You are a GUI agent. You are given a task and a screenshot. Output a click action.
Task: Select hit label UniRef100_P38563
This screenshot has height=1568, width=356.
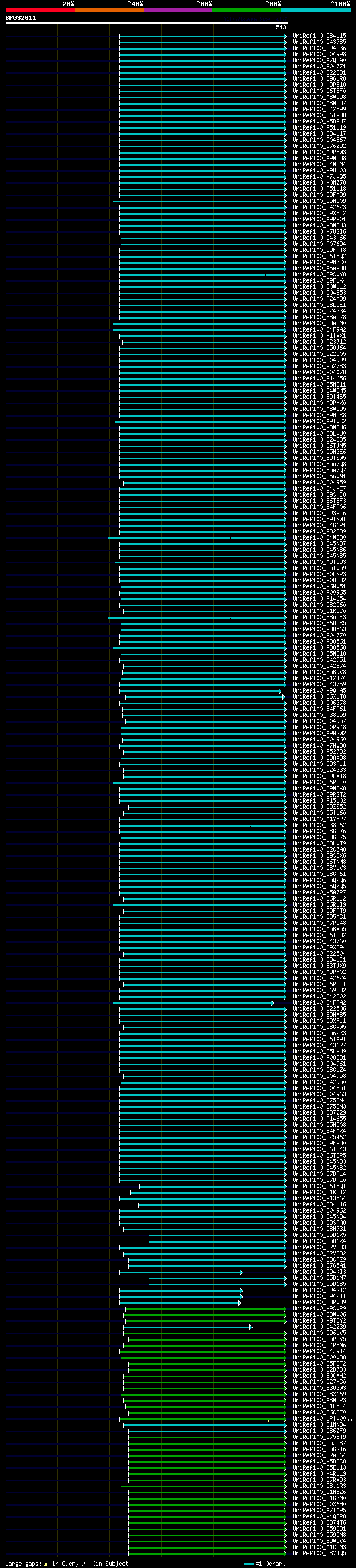(319, 630)
